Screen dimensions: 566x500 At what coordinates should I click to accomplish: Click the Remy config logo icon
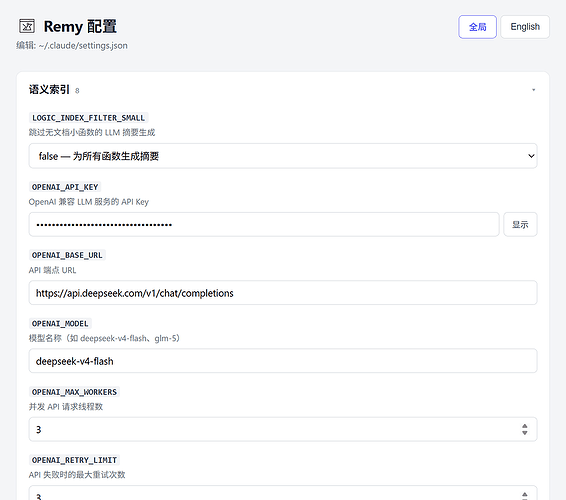click(27, 26)
